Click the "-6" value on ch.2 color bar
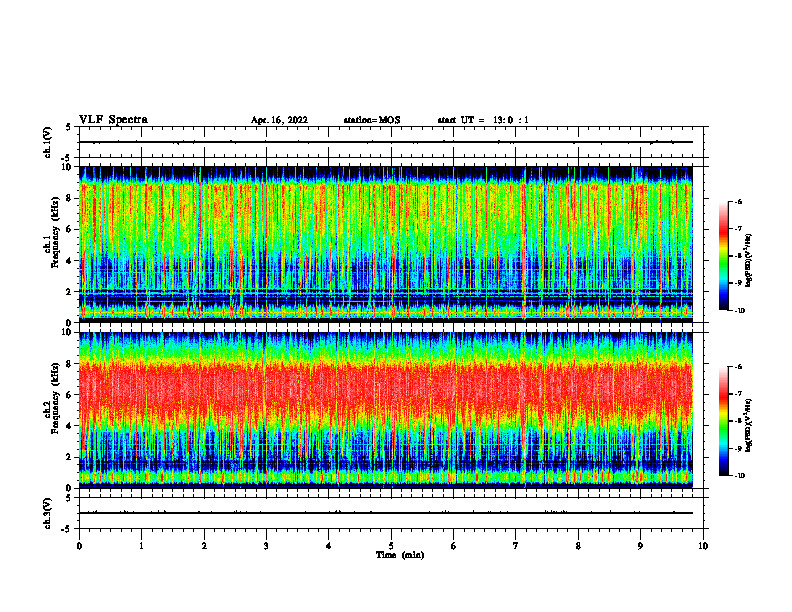 pos(738,367)
